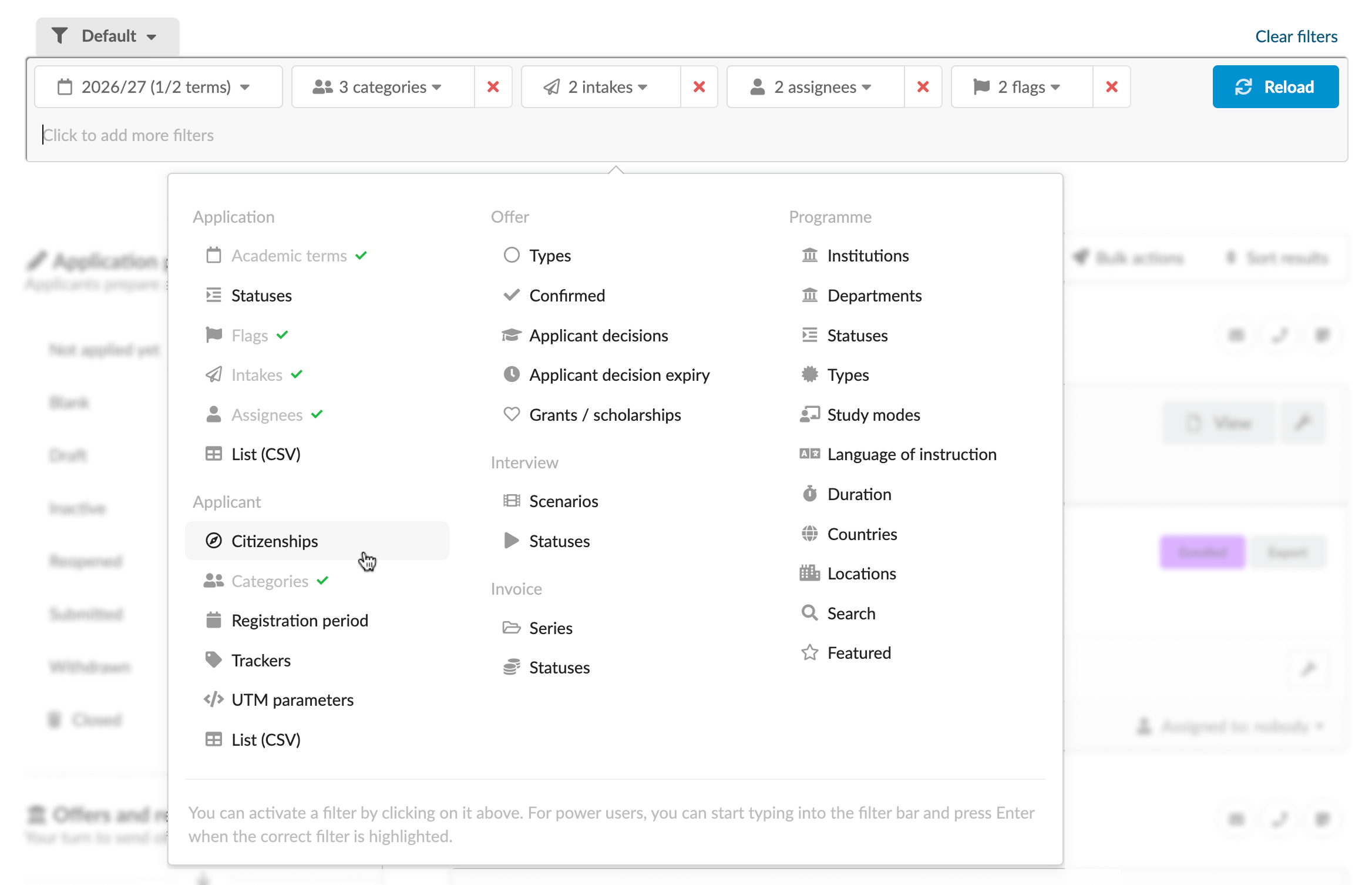This screenshot has width=1372, height=885.
Task: Expand the 2 assignees filter dropdown
Action: [x=816, y=87]
